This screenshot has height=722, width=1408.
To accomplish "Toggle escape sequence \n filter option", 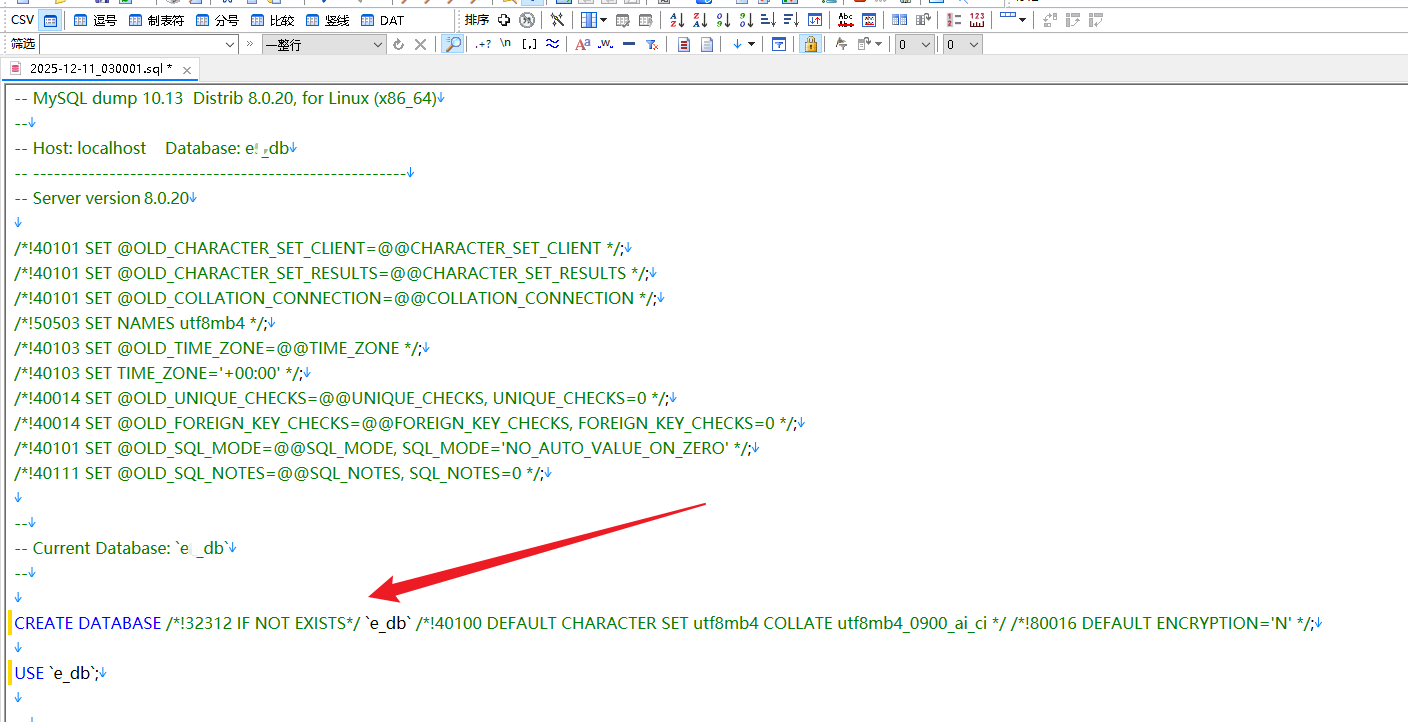I will (x=506, y=44).
